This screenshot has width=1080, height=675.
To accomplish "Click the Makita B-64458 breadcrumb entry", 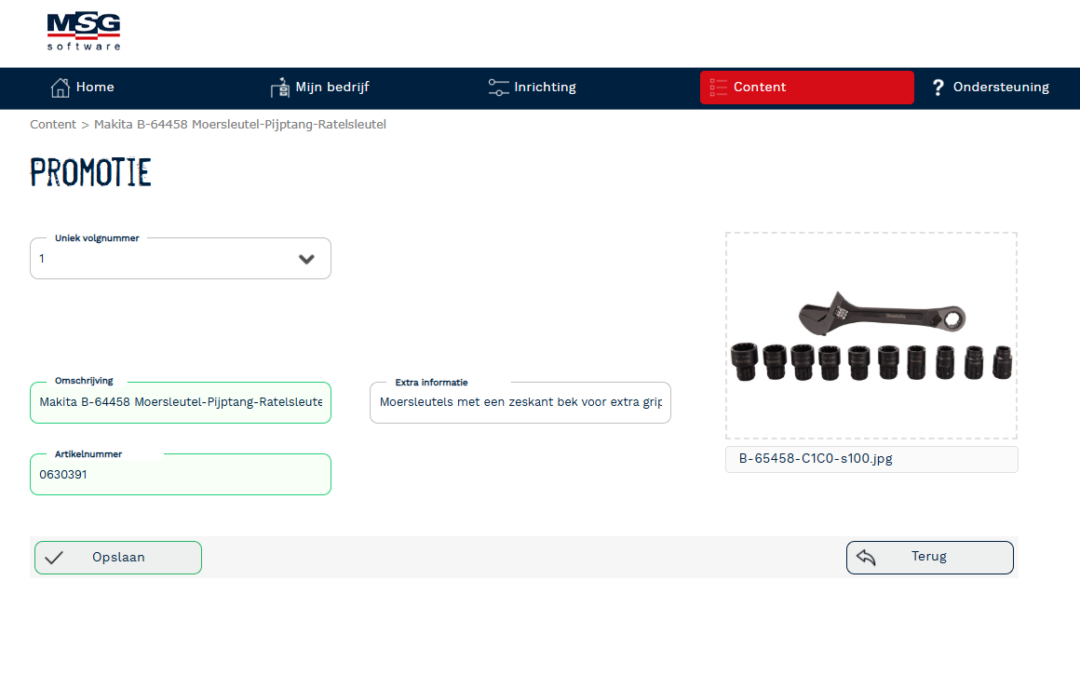I will [x=240, y=125].
